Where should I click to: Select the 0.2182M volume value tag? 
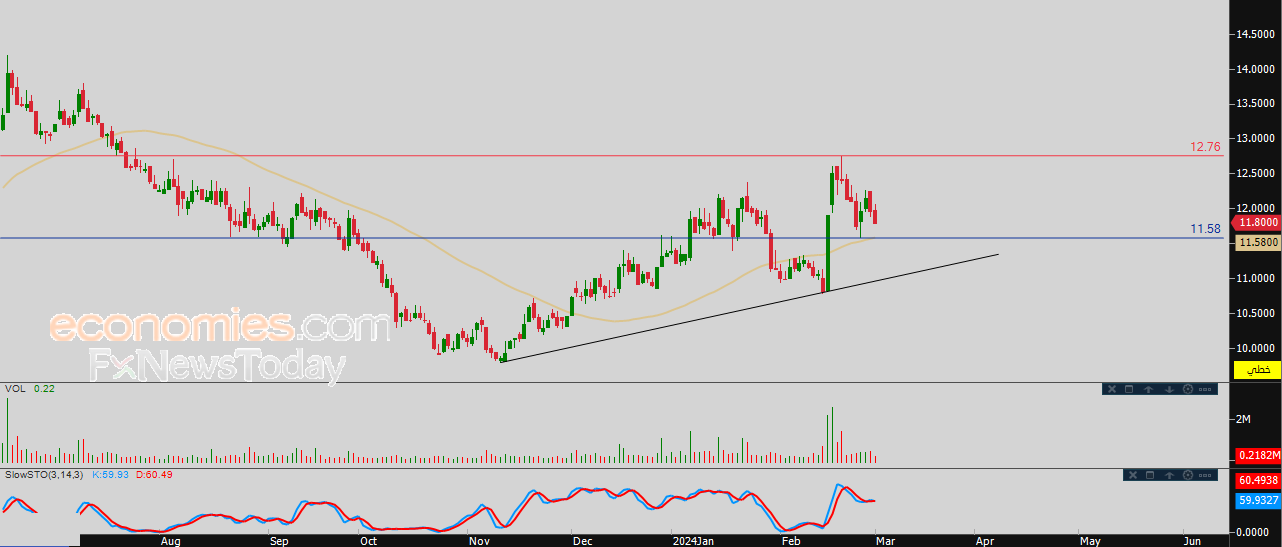[x=1258, y=455]
